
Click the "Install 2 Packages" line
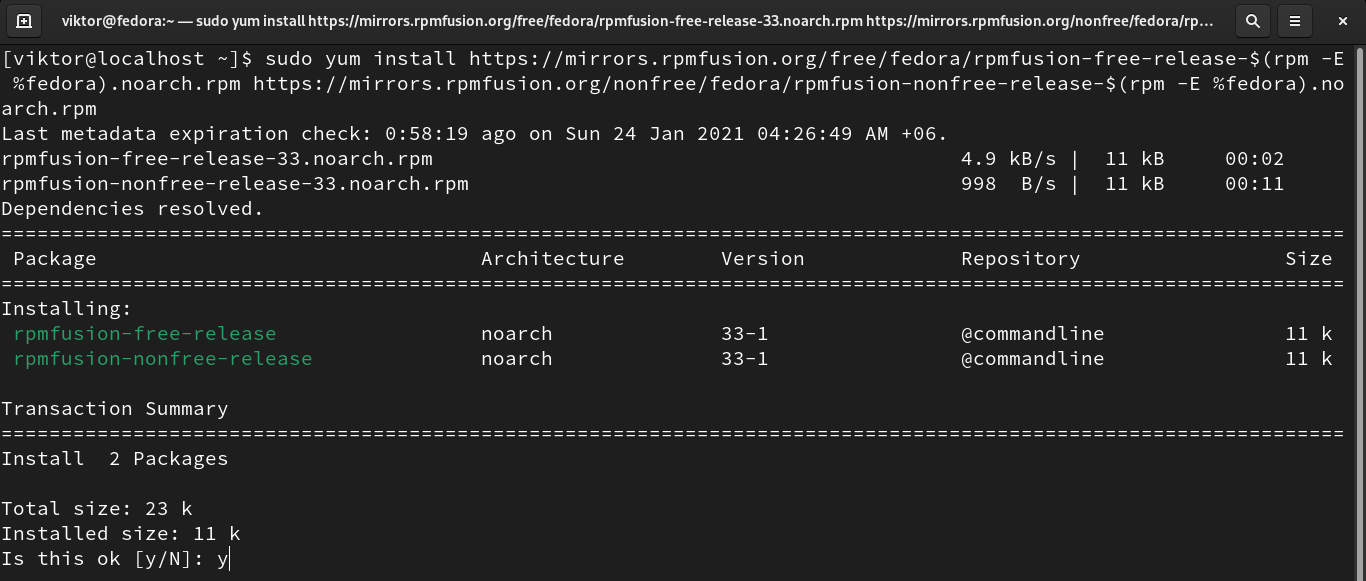pos(114,459)
